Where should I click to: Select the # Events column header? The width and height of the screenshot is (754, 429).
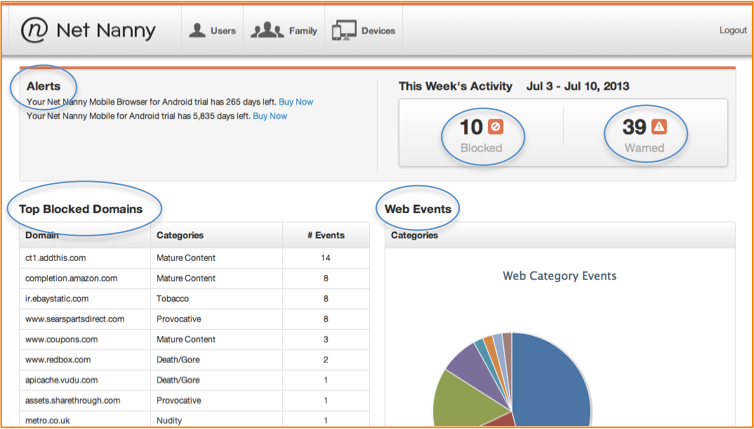pos(326,235)
